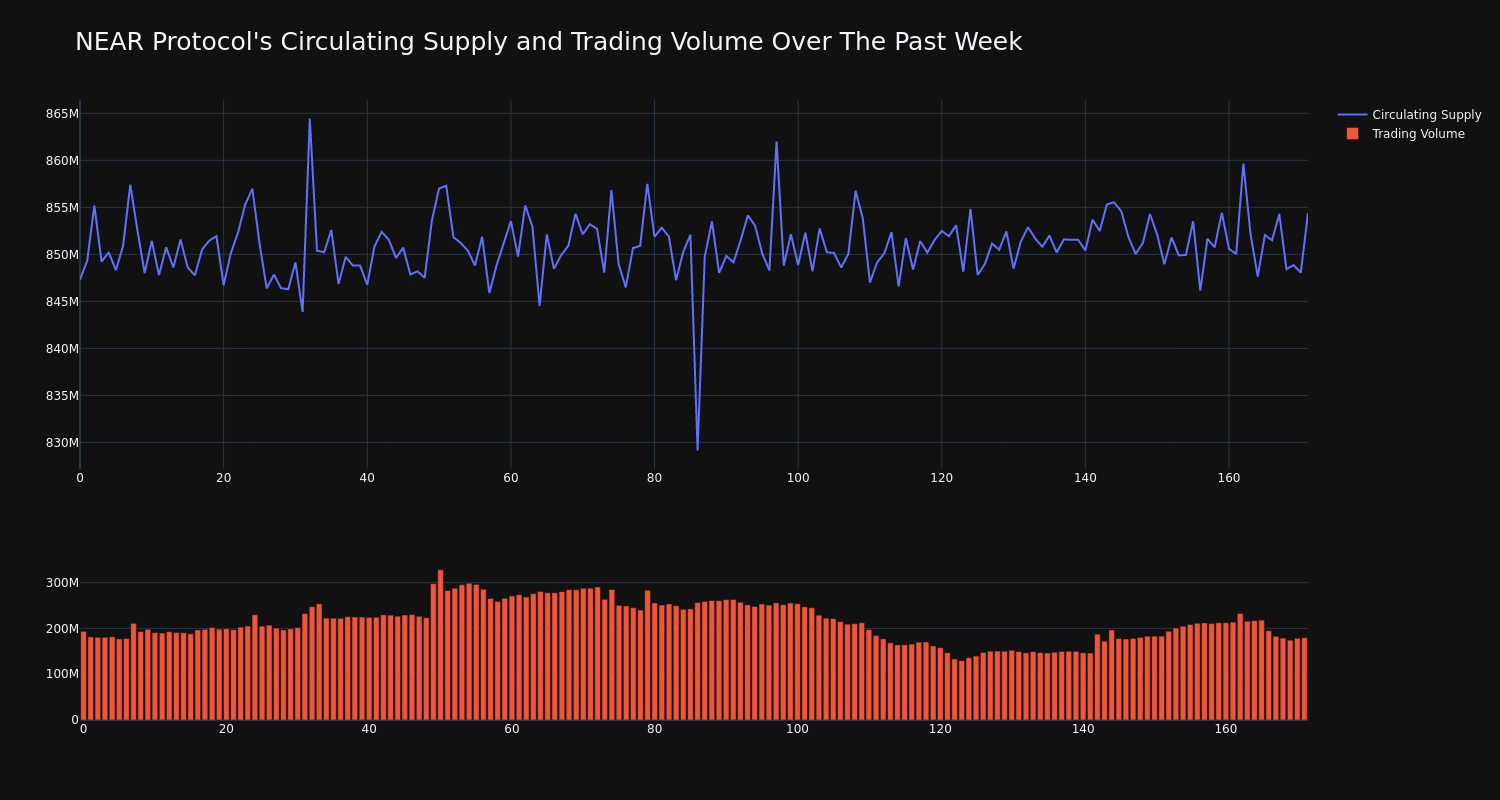Click the 120 tick on supply x-axis

click(x=941, y=479)
